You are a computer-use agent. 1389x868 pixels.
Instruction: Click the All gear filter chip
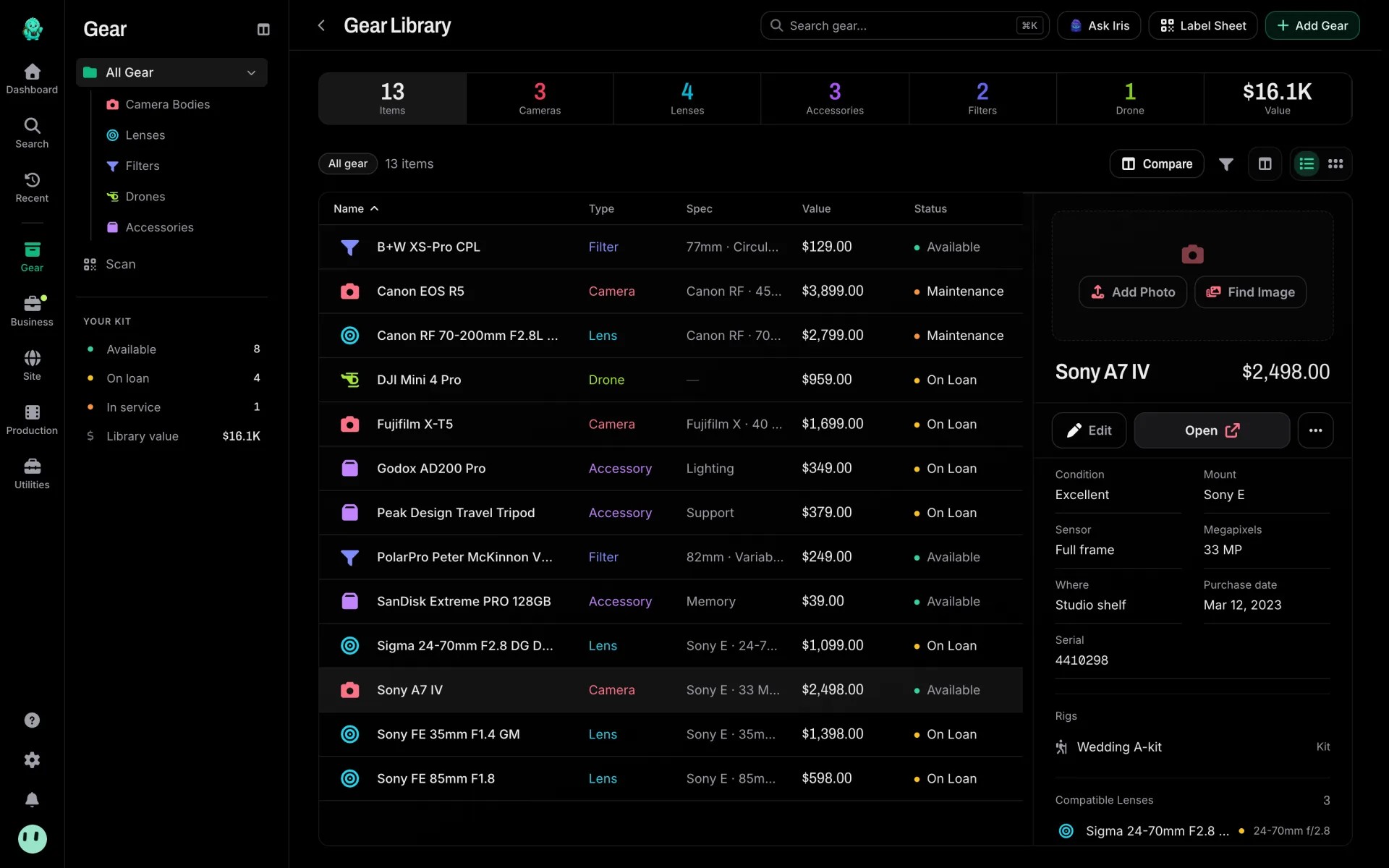point(348,164)
